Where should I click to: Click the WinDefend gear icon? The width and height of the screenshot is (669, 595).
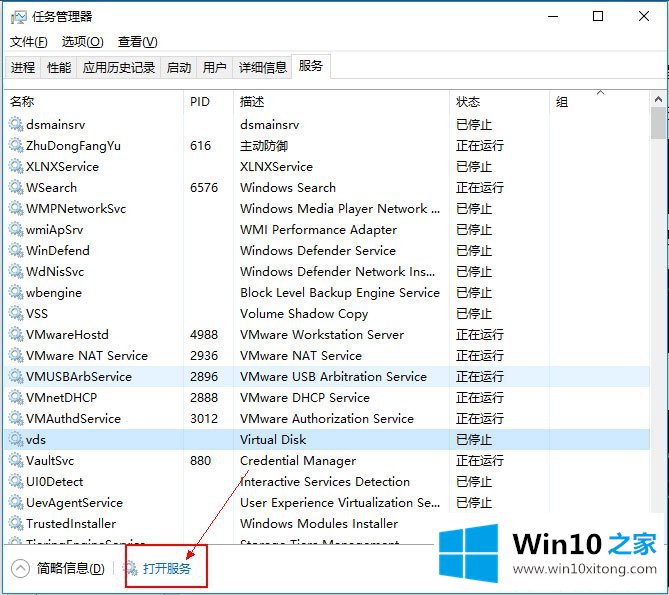click(x=16, y=250)
